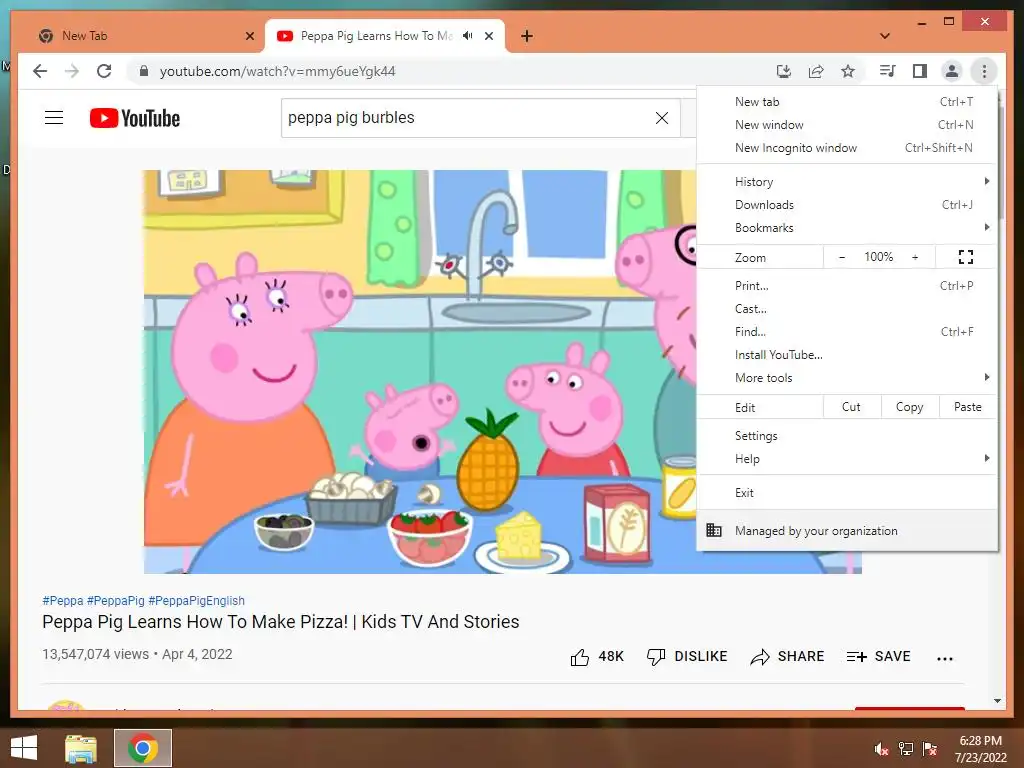1024x768 pixels.
Task: Open Settings from the Chrome menu
Action: click(x=847, y=436)
